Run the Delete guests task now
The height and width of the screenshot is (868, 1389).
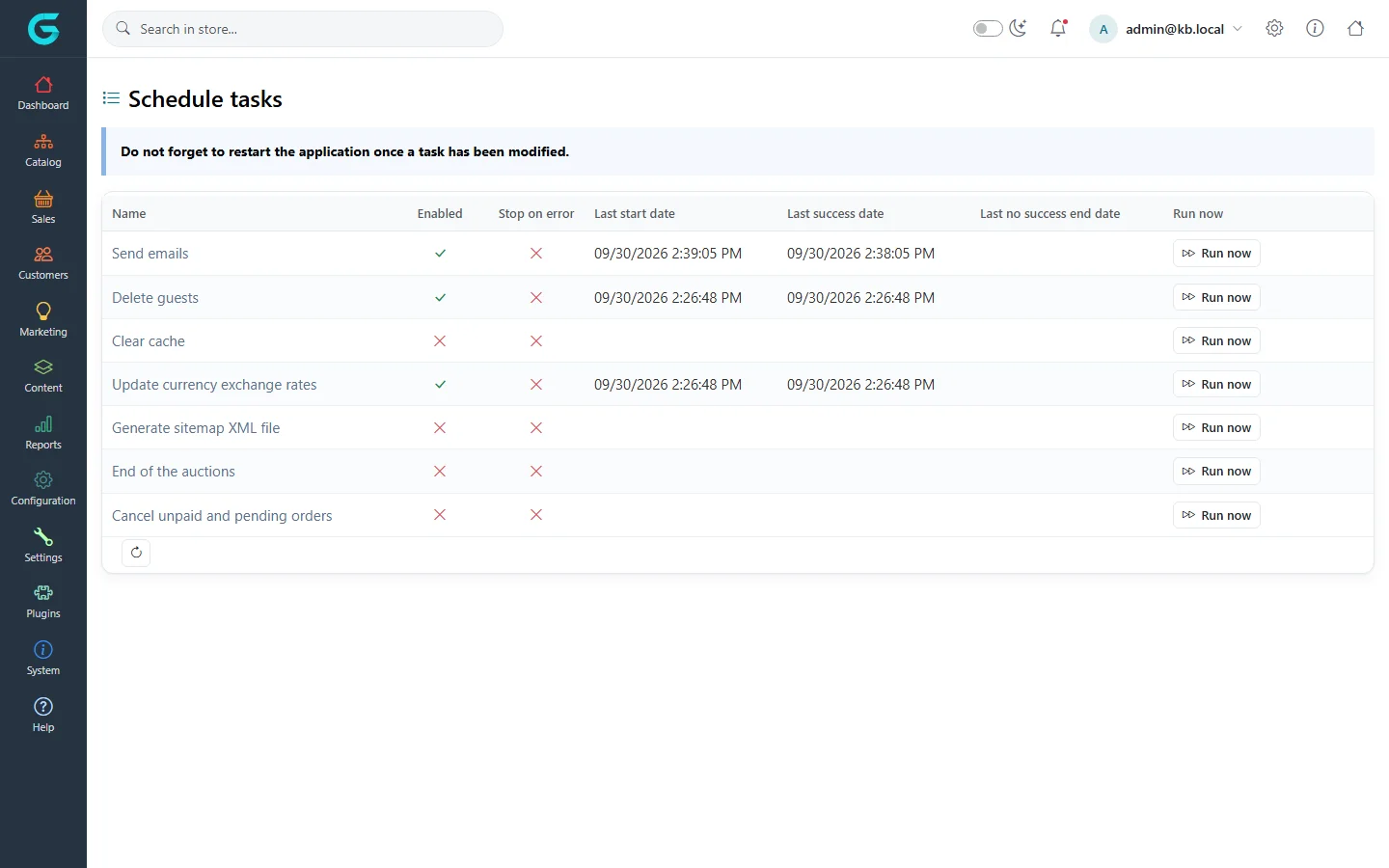coord(1216,298)
